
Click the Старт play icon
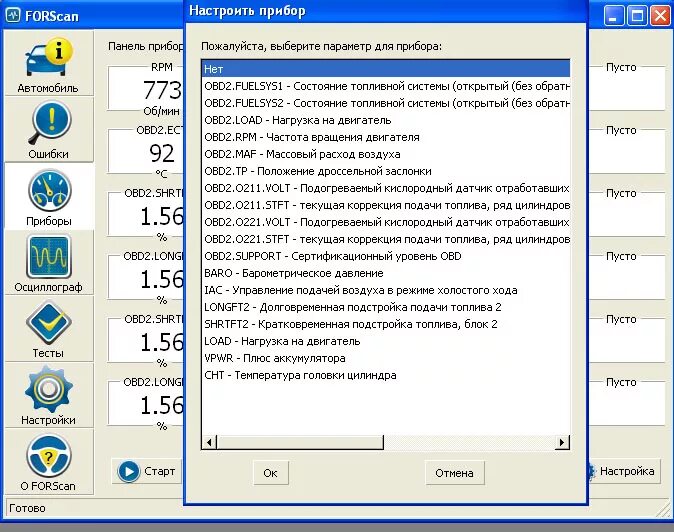point(128,471)
